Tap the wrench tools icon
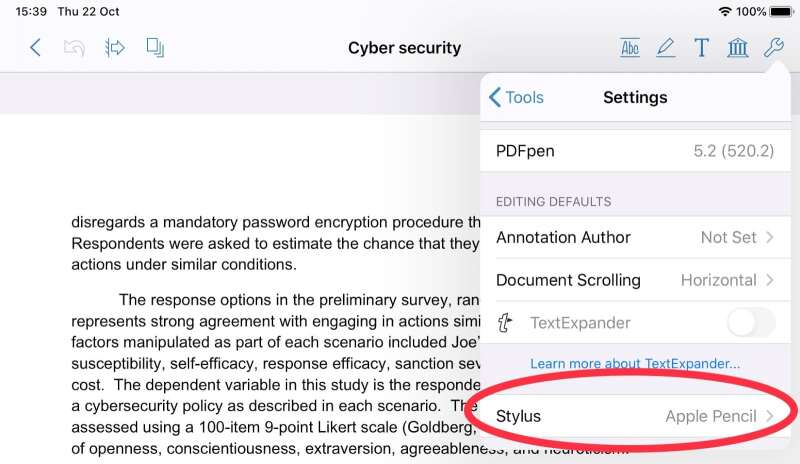Image resolution: width=800 pixels, height=464 pixels. click(x=773, y=47)
